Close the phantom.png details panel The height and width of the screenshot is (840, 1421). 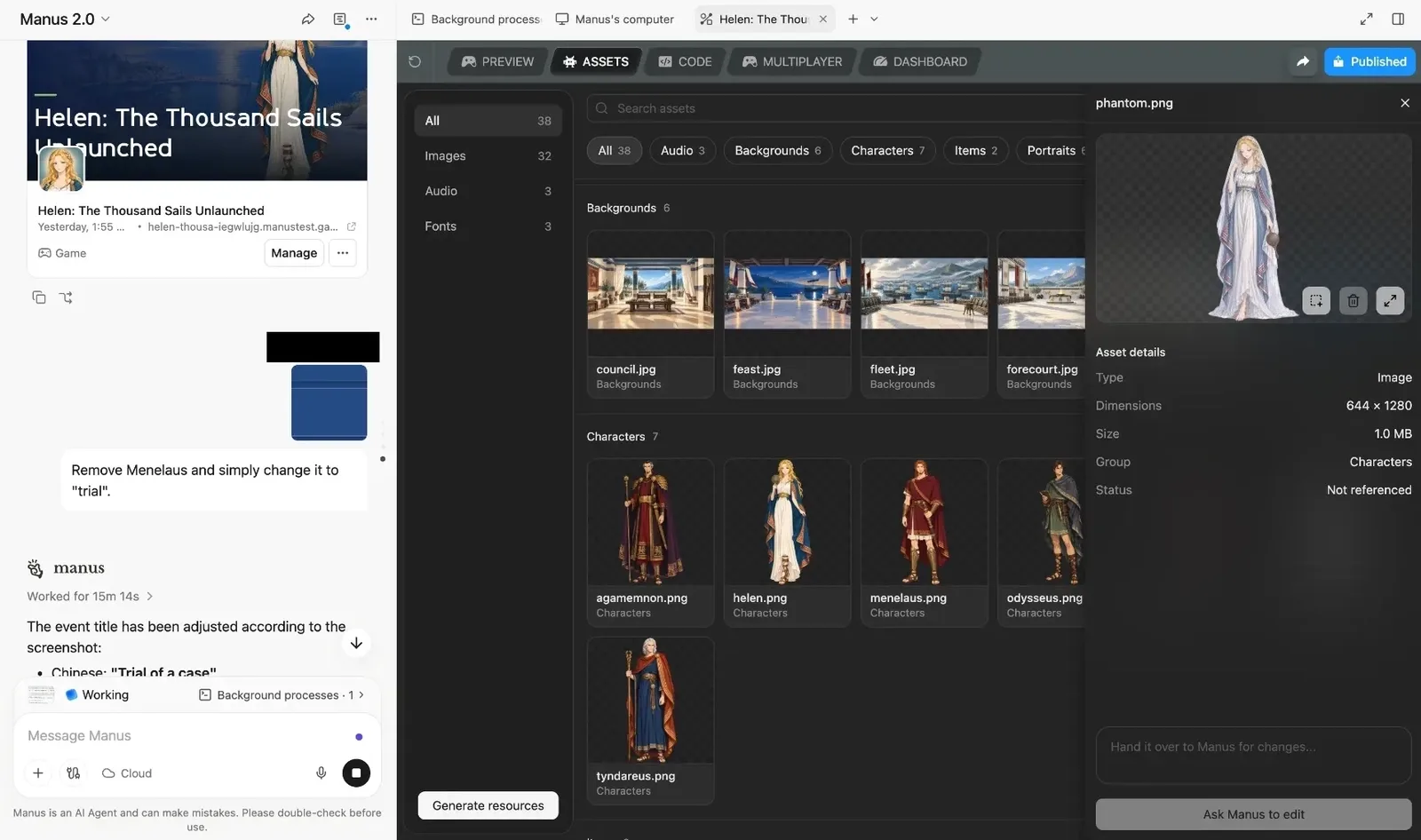tap(1405, 103)
